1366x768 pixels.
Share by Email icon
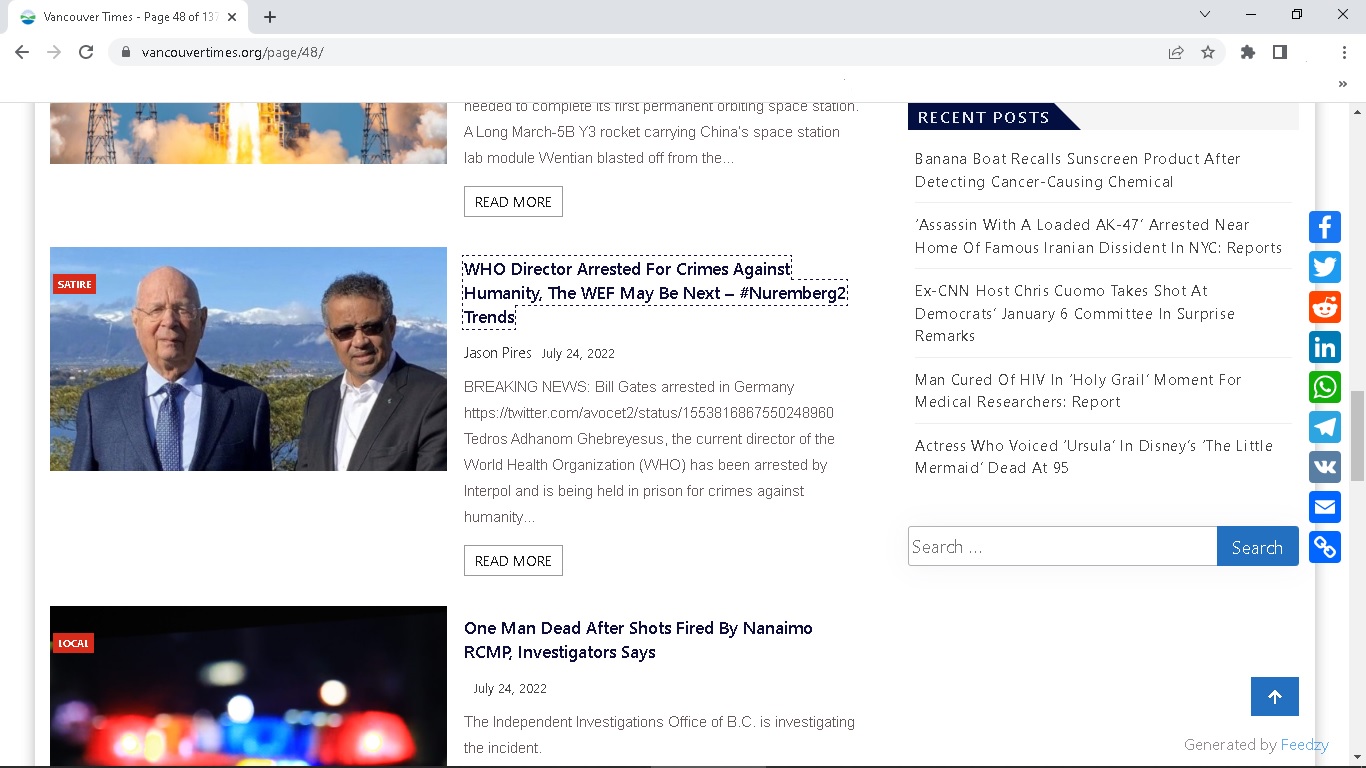[x=1325, y=507]
